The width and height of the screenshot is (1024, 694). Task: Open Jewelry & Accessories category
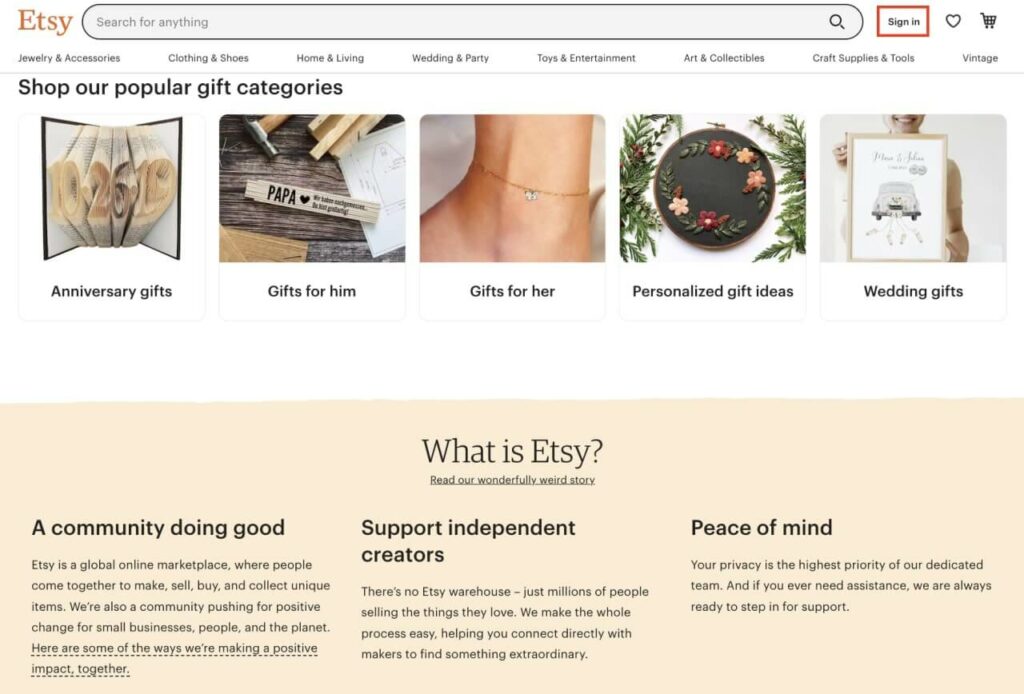point(69,58)
